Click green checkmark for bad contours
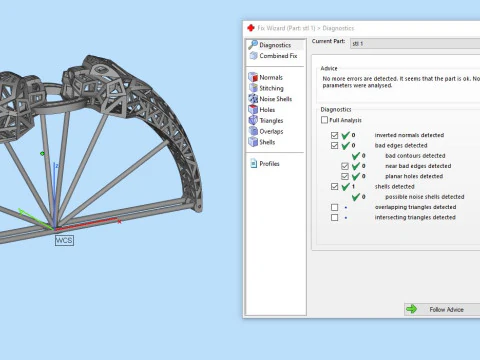The height and width of the screenshot is (360, 480). point(356,156)
